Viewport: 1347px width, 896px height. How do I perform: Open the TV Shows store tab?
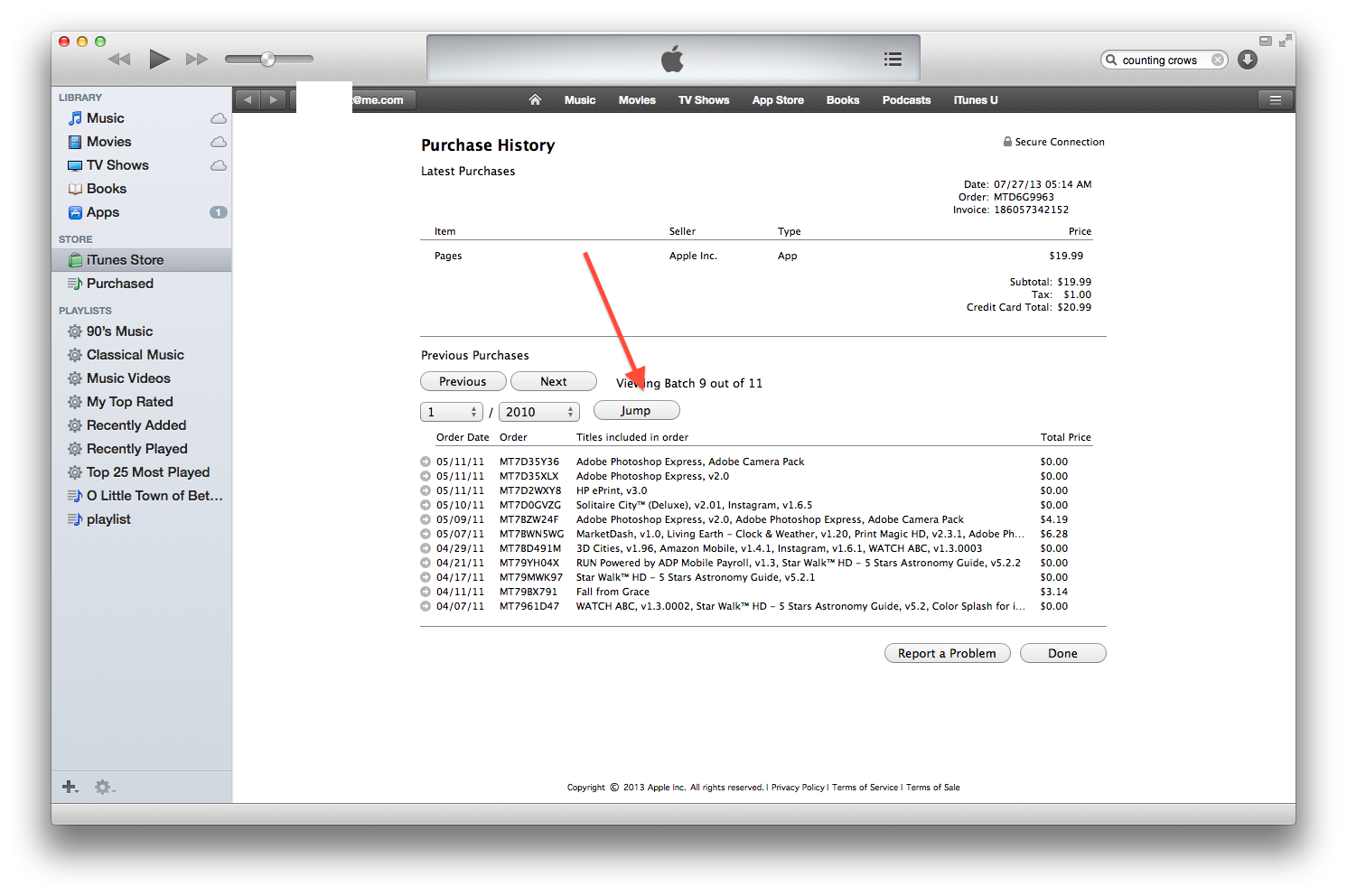704,100
